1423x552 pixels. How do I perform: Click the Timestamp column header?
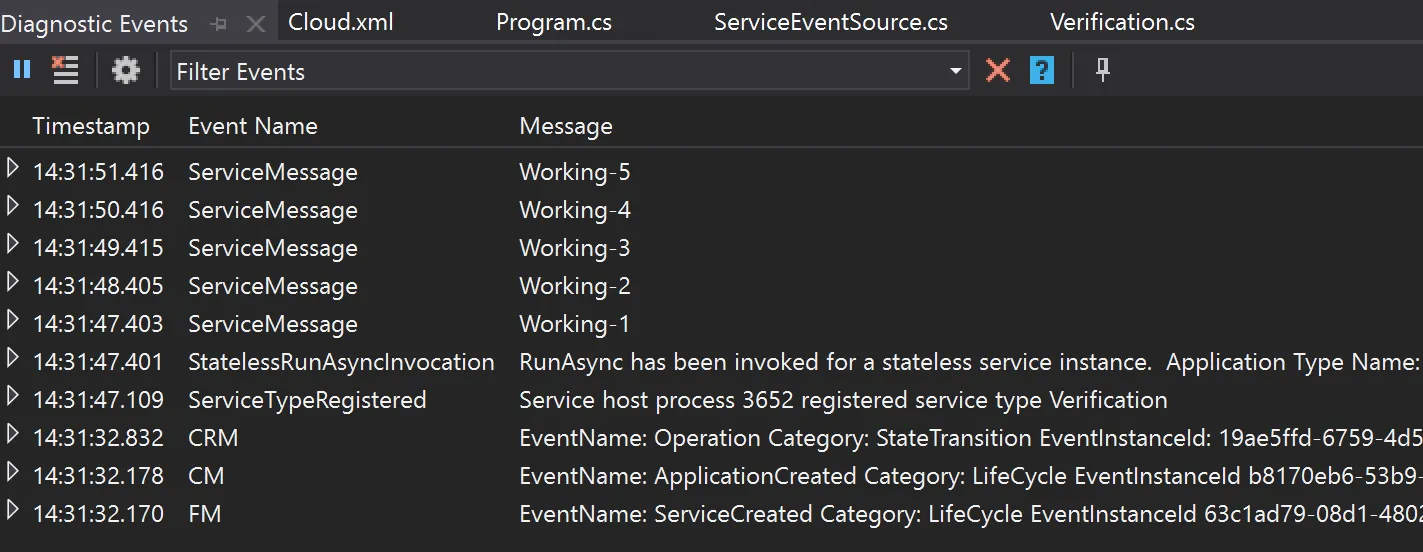pyautogui.click(x=91, y=126)
